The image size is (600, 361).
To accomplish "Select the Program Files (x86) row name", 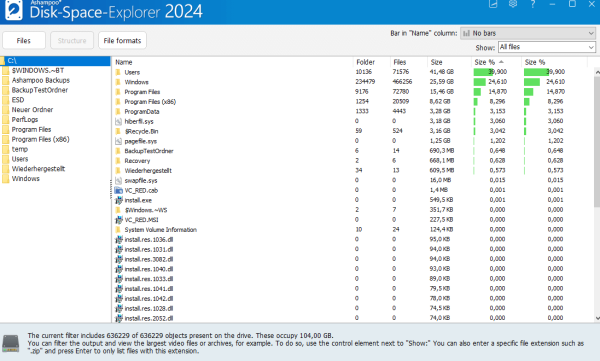I will tap(150, 101).
